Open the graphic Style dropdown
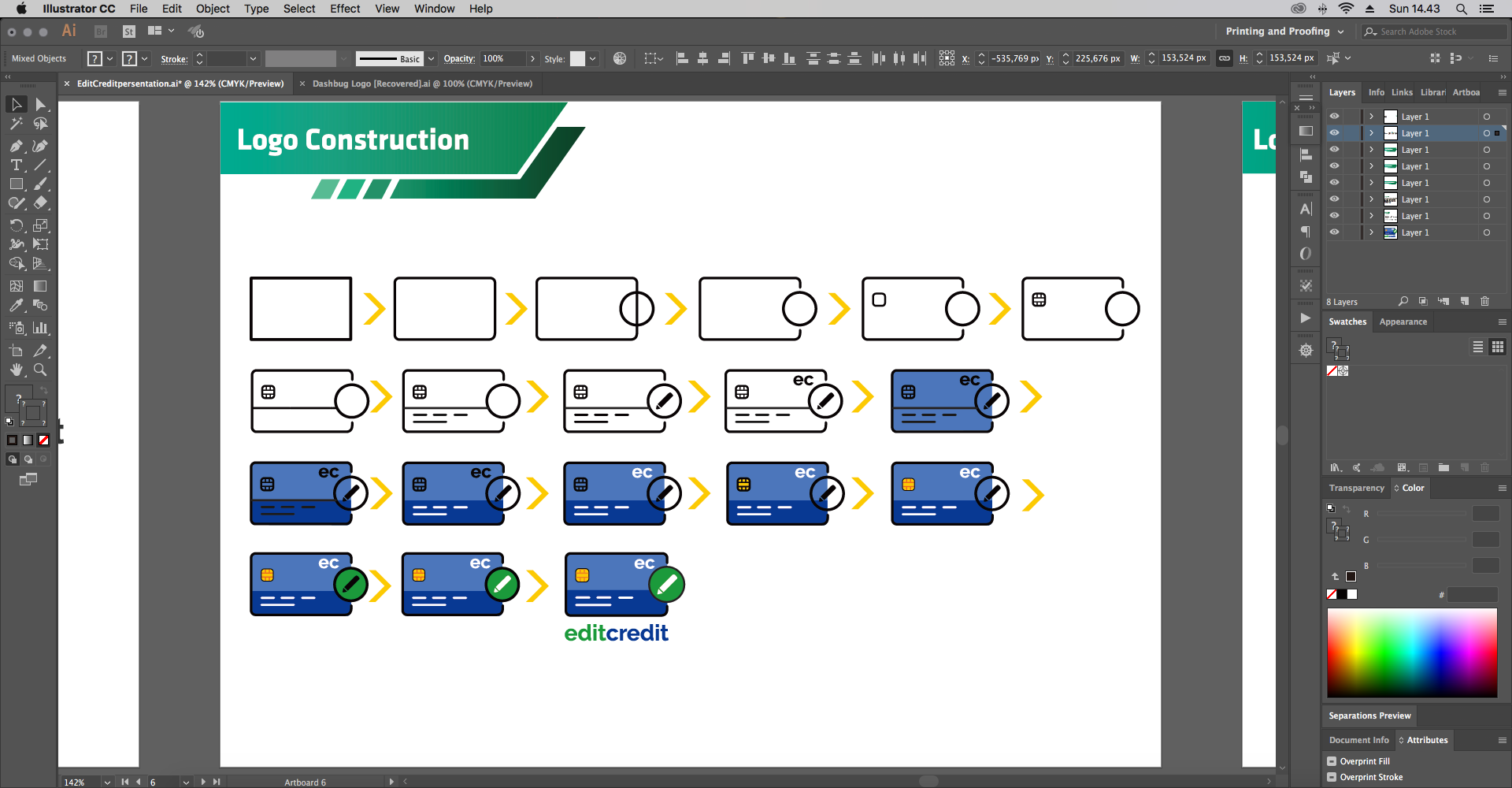 point(592,59)
